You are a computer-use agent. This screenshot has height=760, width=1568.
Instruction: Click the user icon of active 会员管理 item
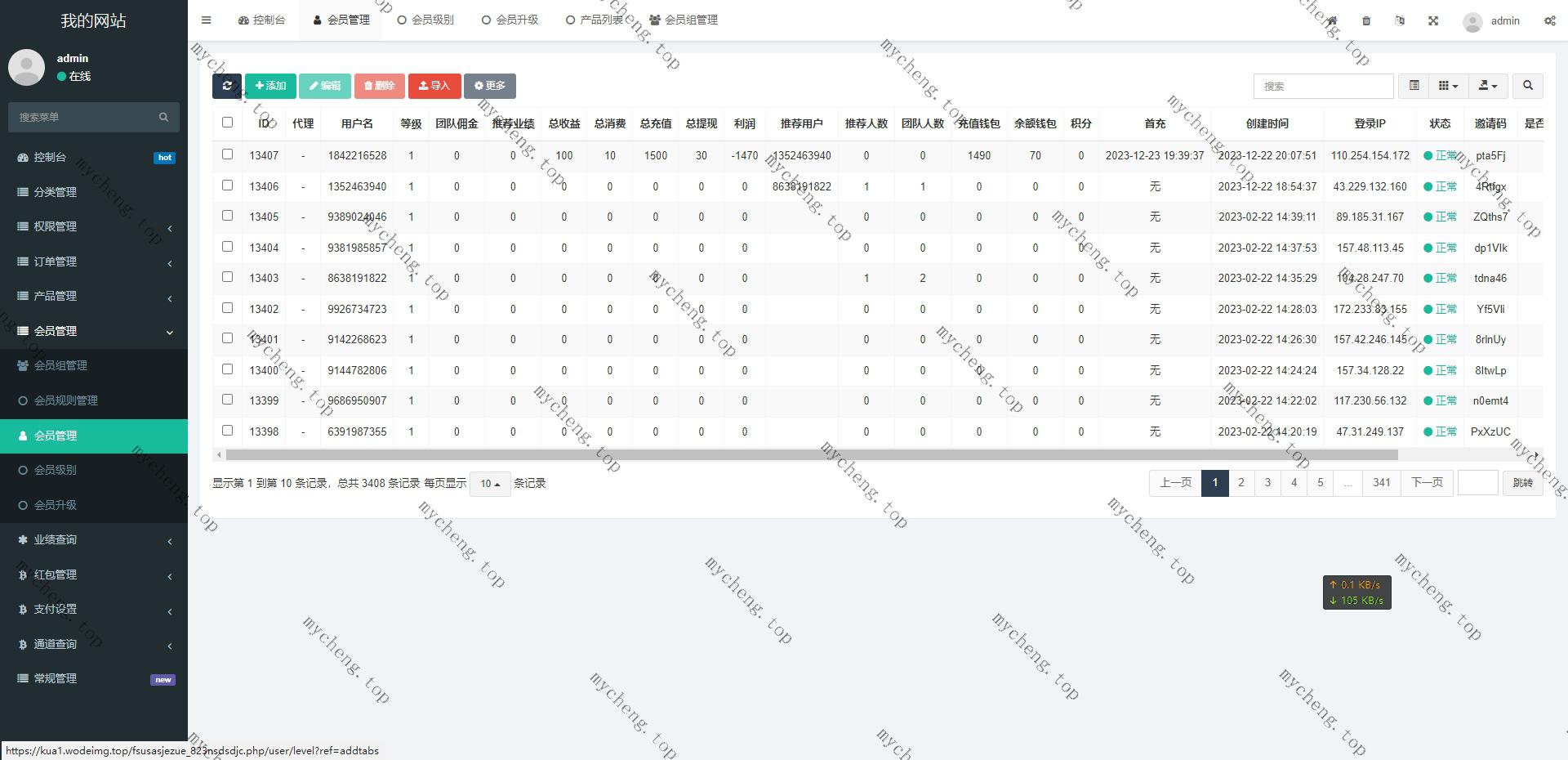(x=23, y=436)
